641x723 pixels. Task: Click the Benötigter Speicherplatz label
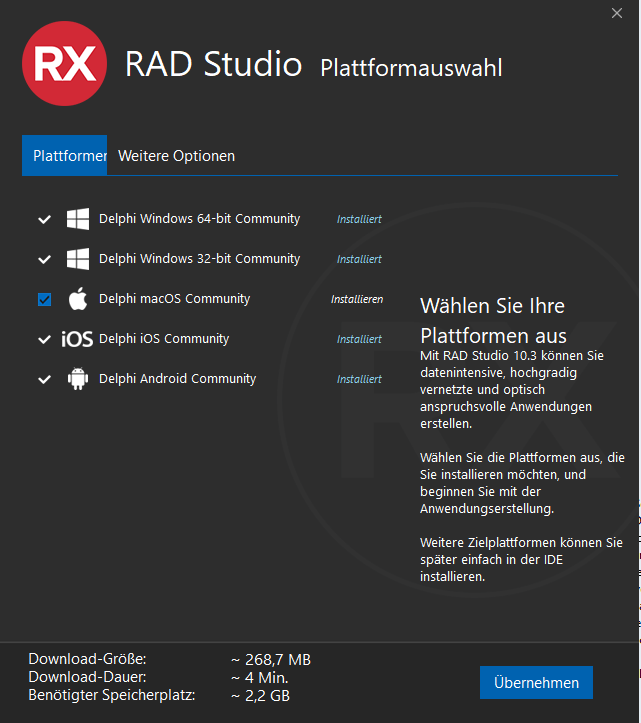click(x=112, y=695)
